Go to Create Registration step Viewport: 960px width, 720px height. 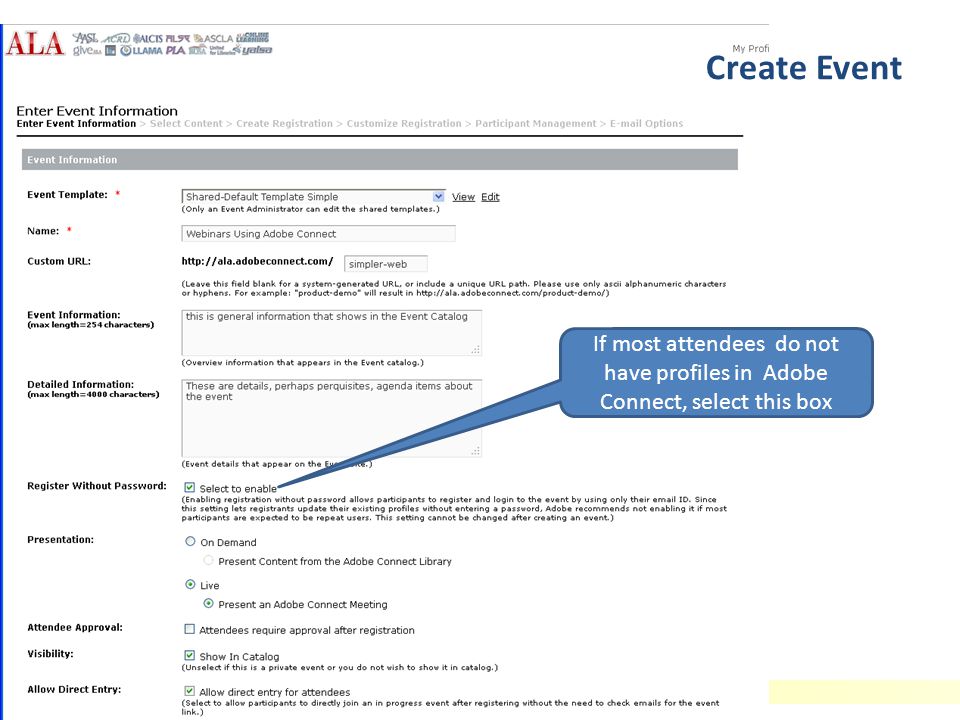click(x=285, y=124)
